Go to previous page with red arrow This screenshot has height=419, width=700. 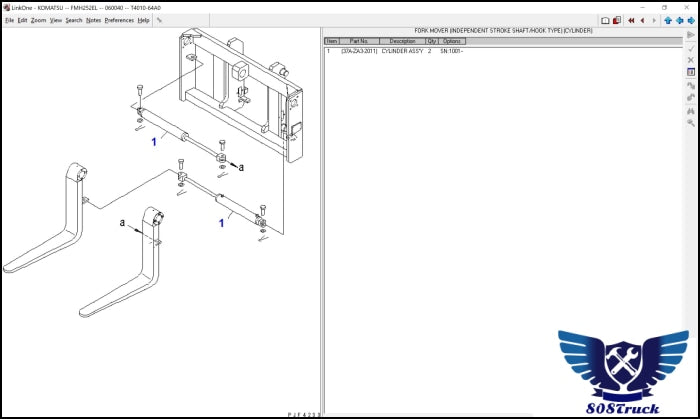click(642, 20)
